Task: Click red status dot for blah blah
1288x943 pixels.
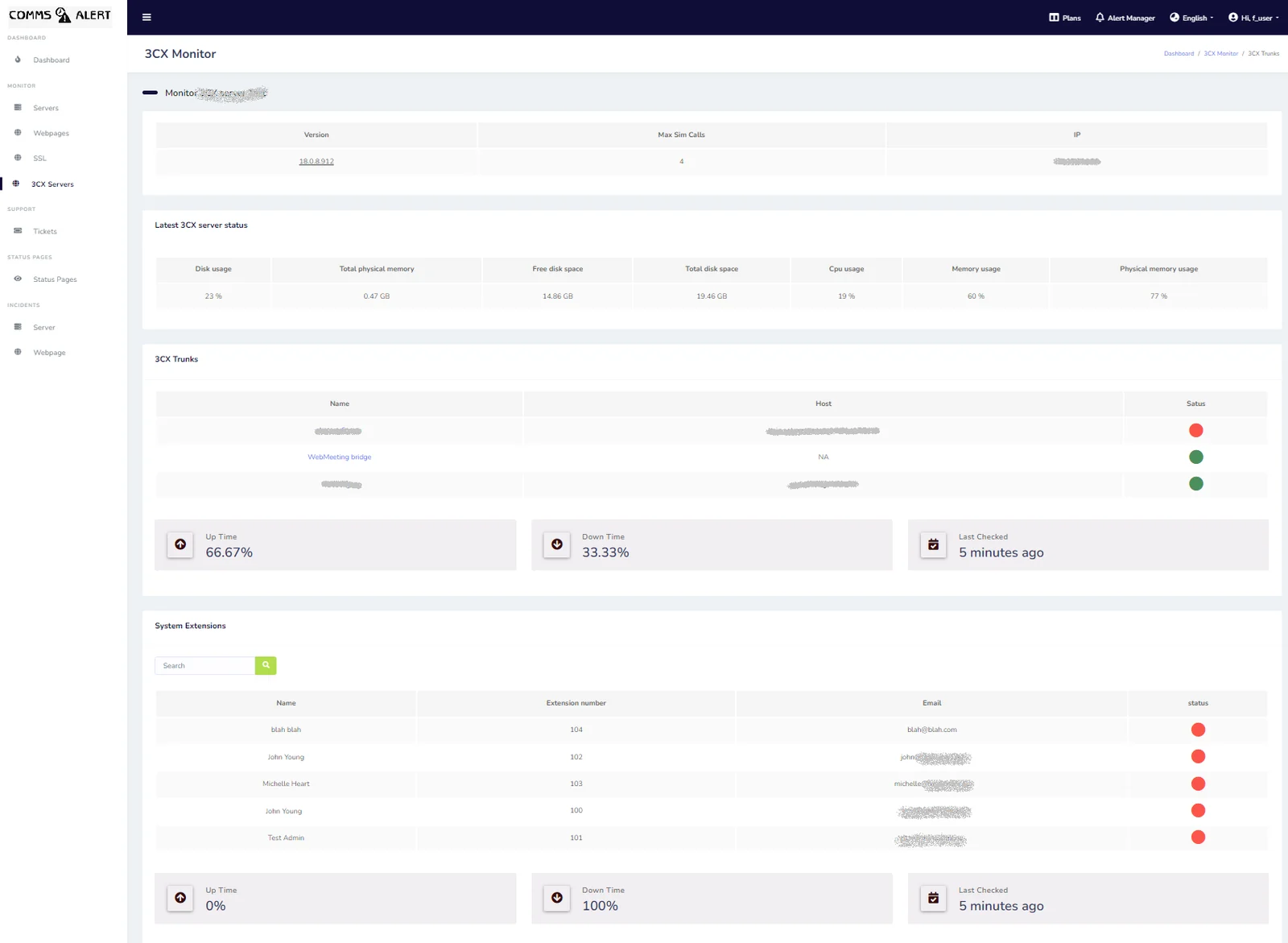Action: 1198,730
